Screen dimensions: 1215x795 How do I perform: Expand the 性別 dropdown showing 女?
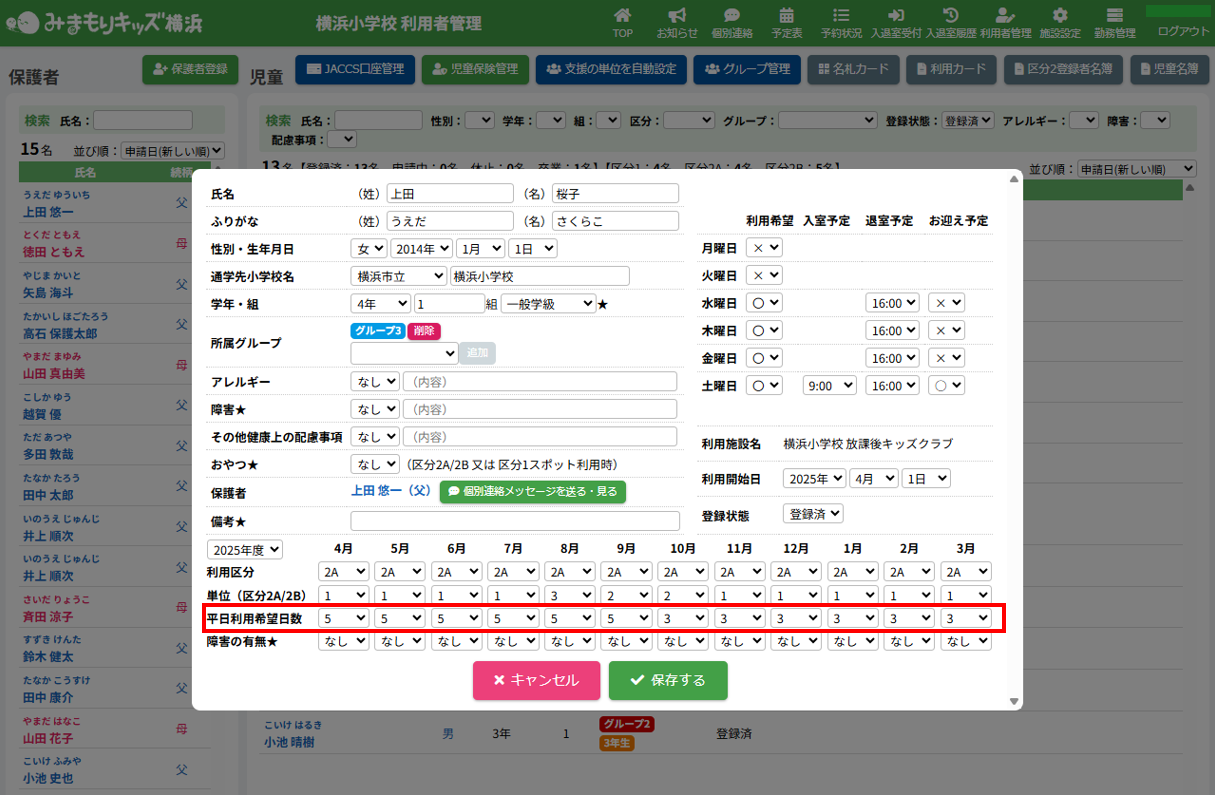(367, 248)
